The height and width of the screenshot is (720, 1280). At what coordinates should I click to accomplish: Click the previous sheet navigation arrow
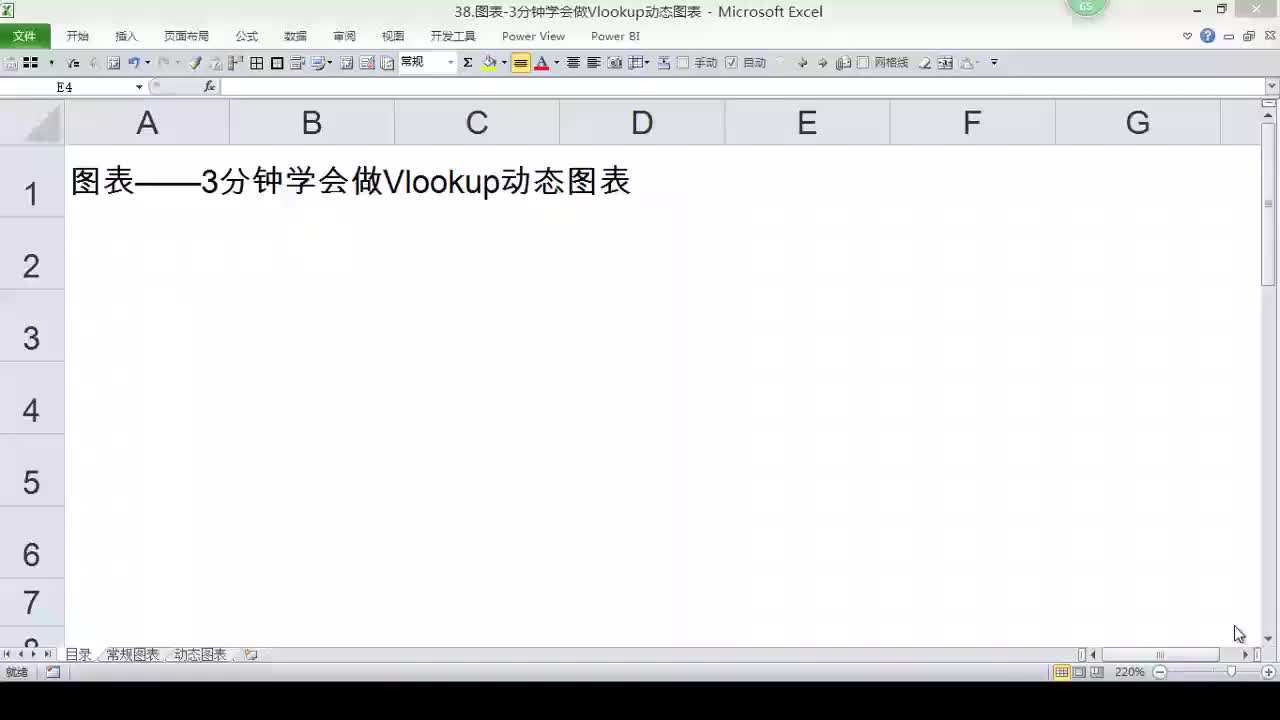(21, 655)
